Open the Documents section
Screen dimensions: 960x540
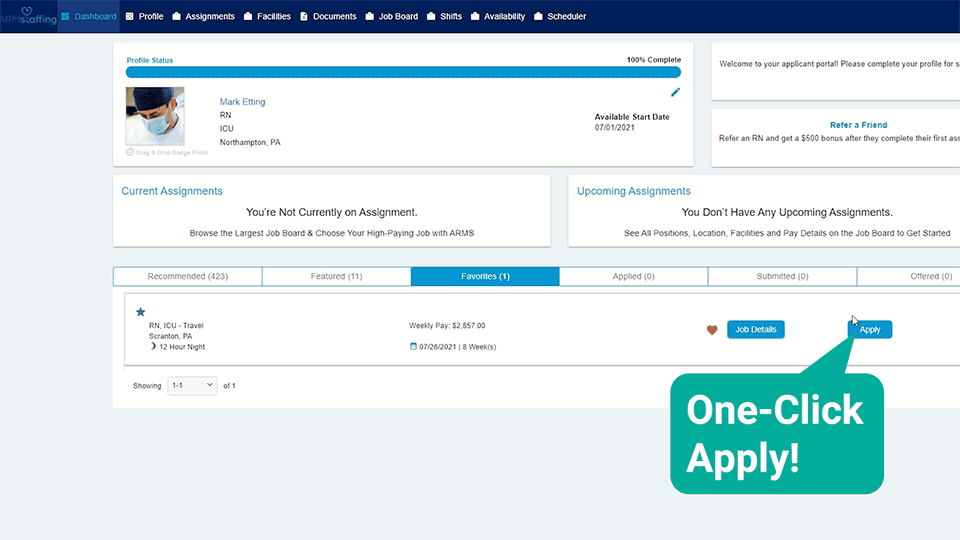click(328, 16)
